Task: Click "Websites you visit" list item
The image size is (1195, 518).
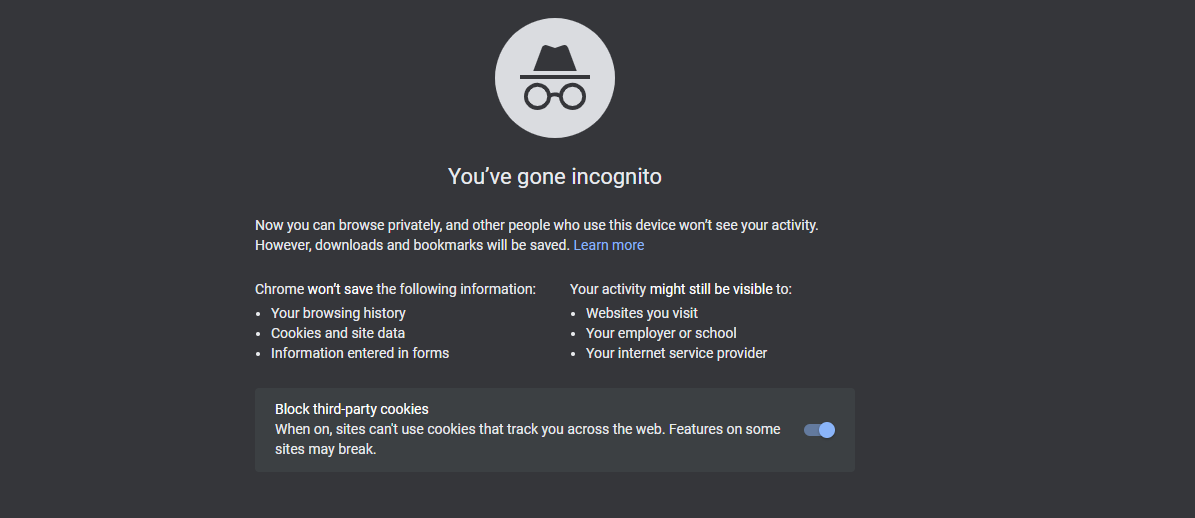Action: coord(642,313)
